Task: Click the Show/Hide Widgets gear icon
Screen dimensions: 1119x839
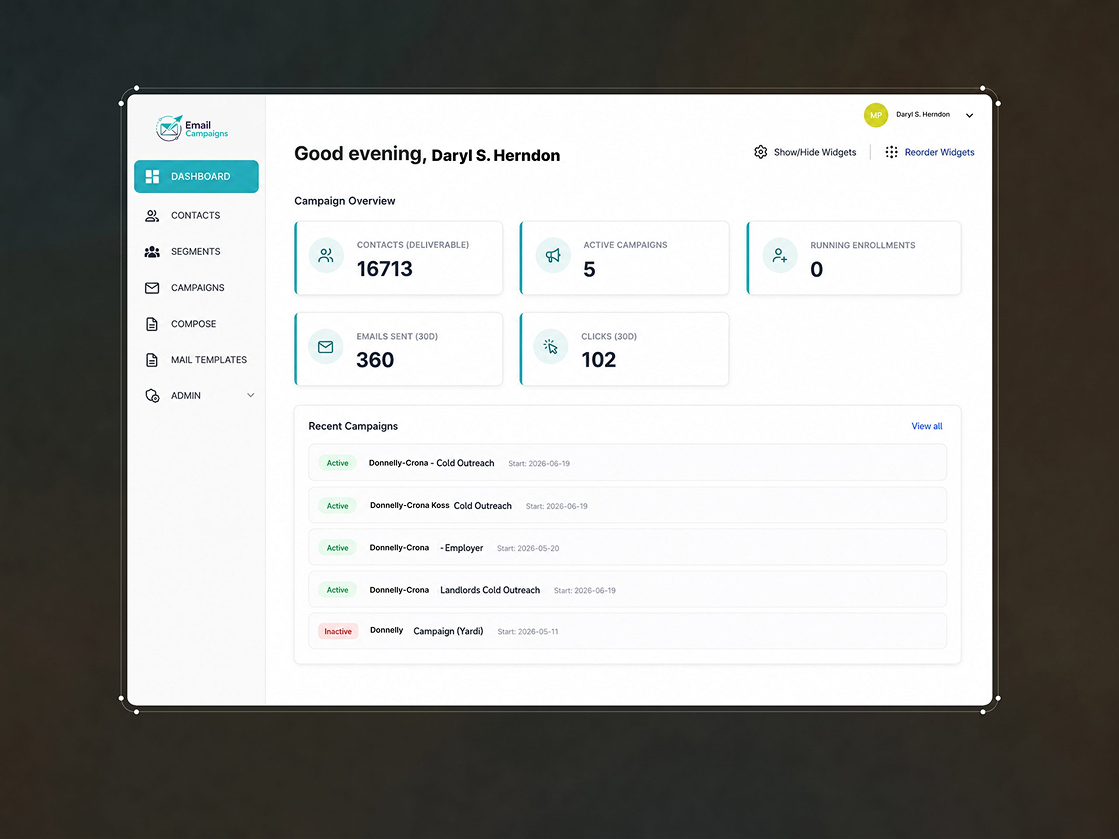Action: click(761, 152)
